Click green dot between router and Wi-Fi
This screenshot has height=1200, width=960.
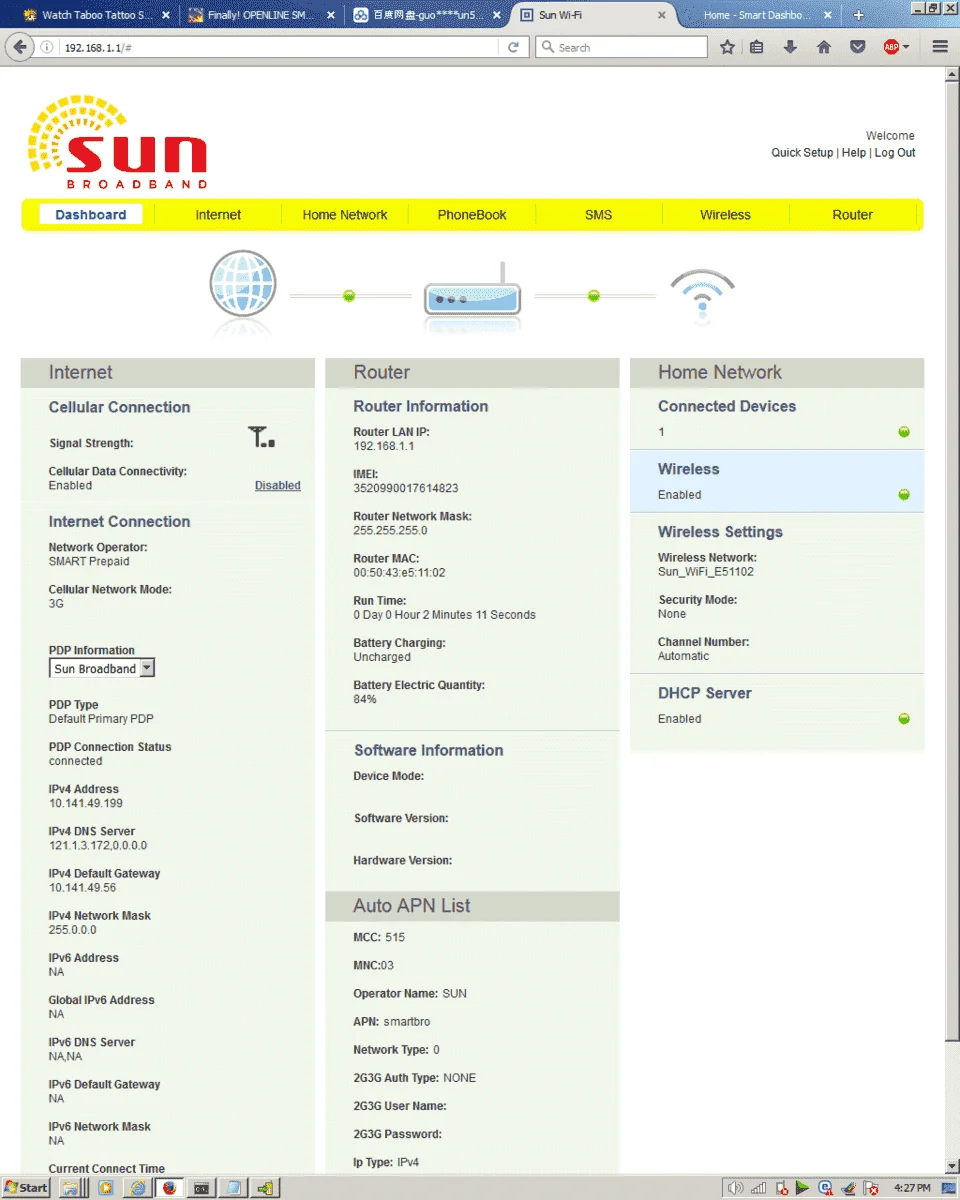tap(594, 295)
